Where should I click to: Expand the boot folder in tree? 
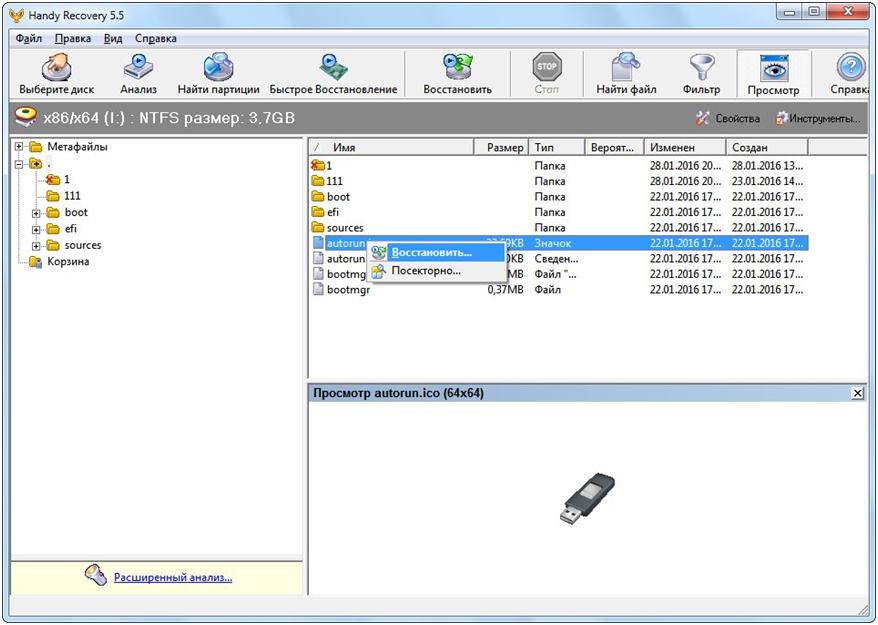pos(36,213)
